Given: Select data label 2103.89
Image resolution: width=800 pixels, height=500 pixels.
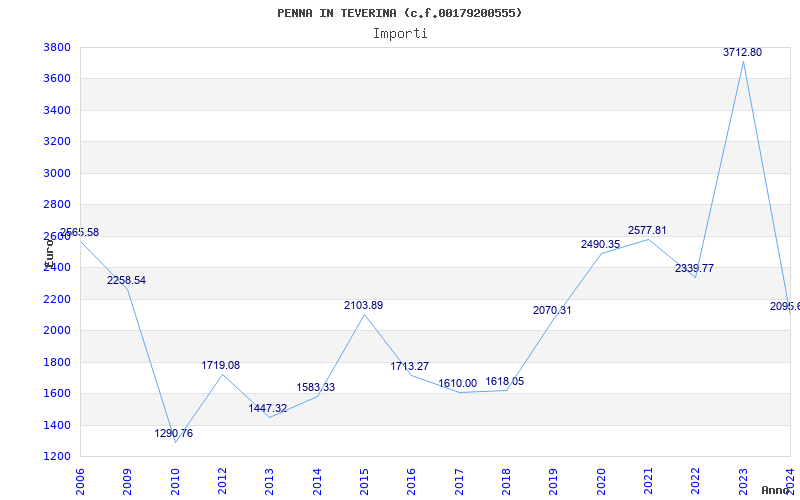Looking at the screenshot, I should (x=363, y=305).
